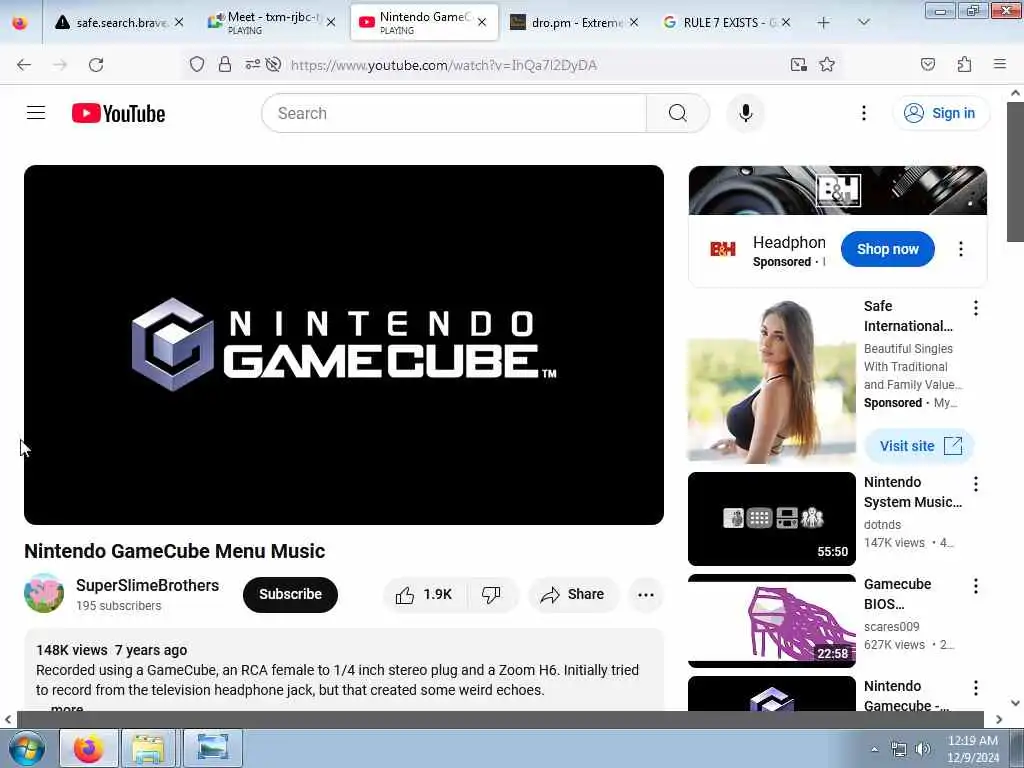Click the search magnifier button
This screenshot has height=768, width=1024.
pyautogui.click(x=677, y=113)
